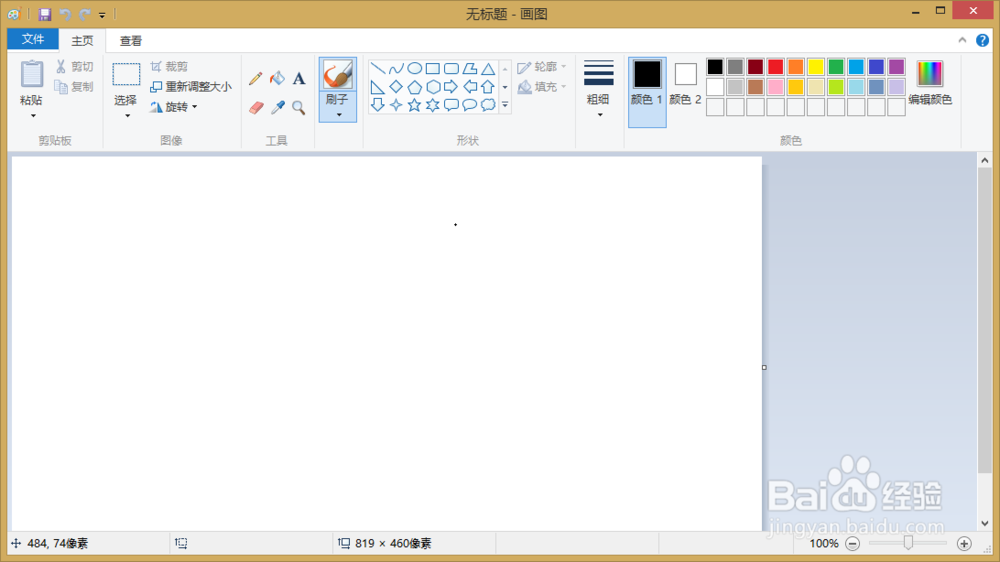Screen dimensions: 1000x562
Task: Choose the Polygon shape
Action: click(x=469, y=68)
